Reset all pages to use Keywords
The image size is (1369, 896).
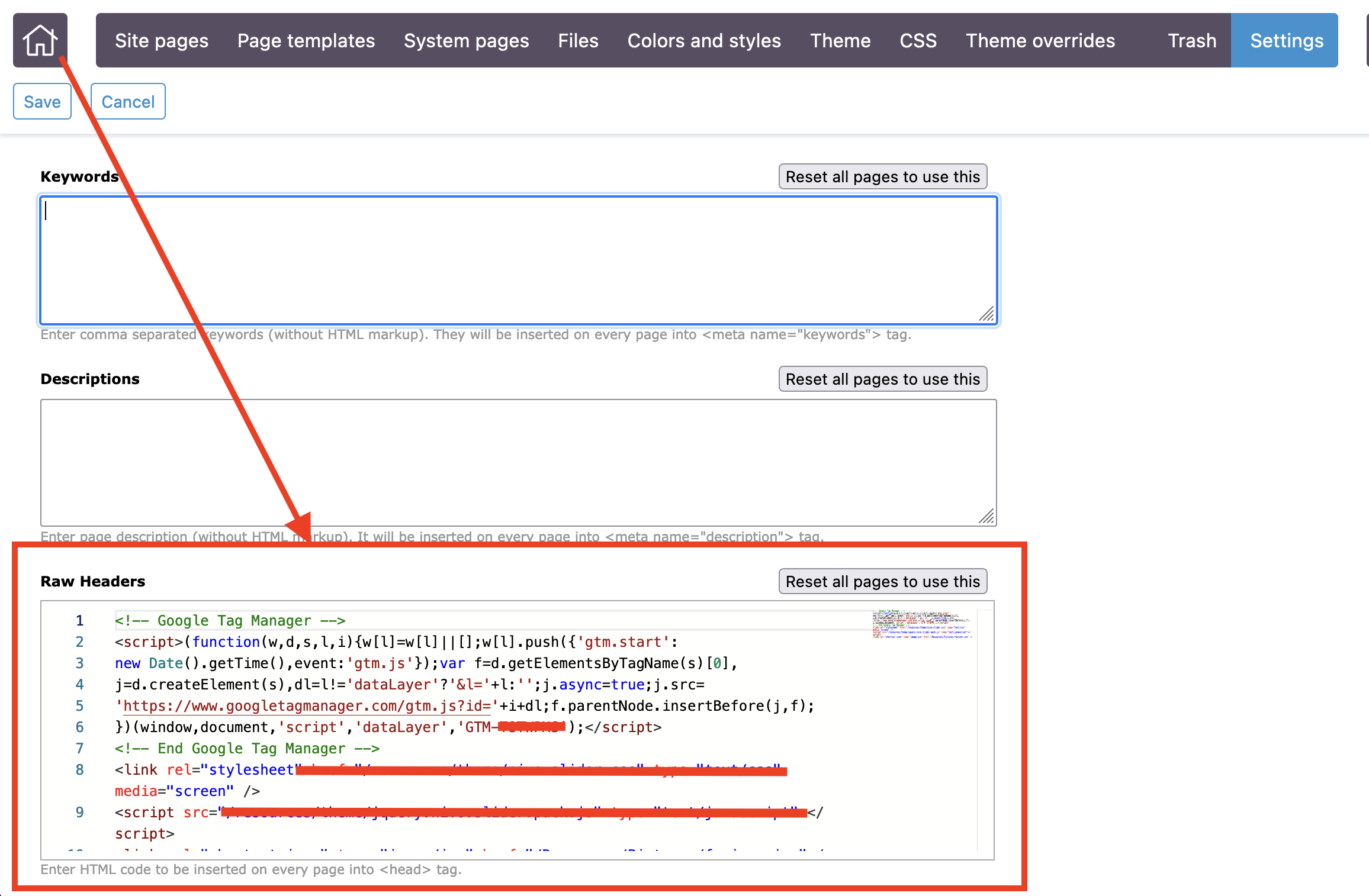[x=882, y=176]
